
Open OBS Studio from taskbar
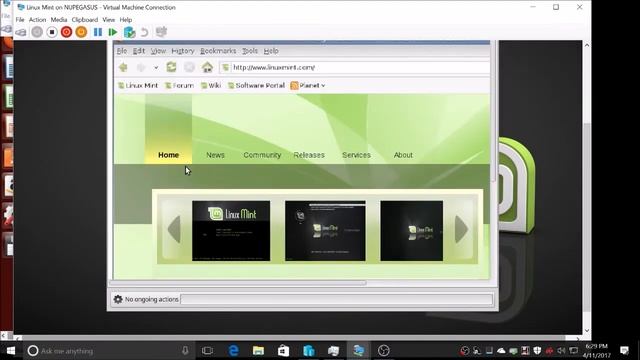point(384,351)
